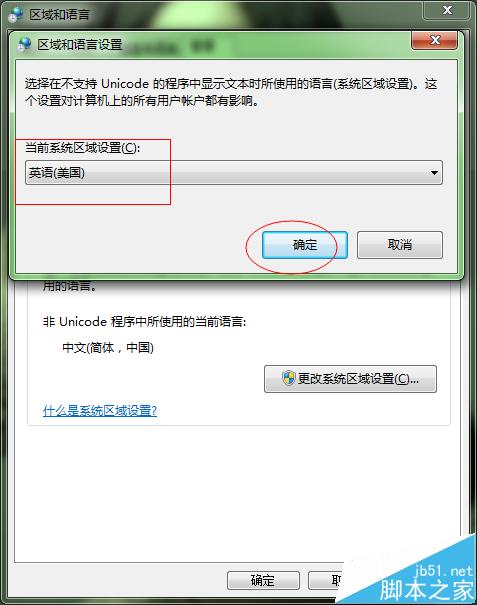Click the 脚本之家 watermark logo
Image resolution: width=477 pixels, height=605 pixels.
(x=426, y=589)
